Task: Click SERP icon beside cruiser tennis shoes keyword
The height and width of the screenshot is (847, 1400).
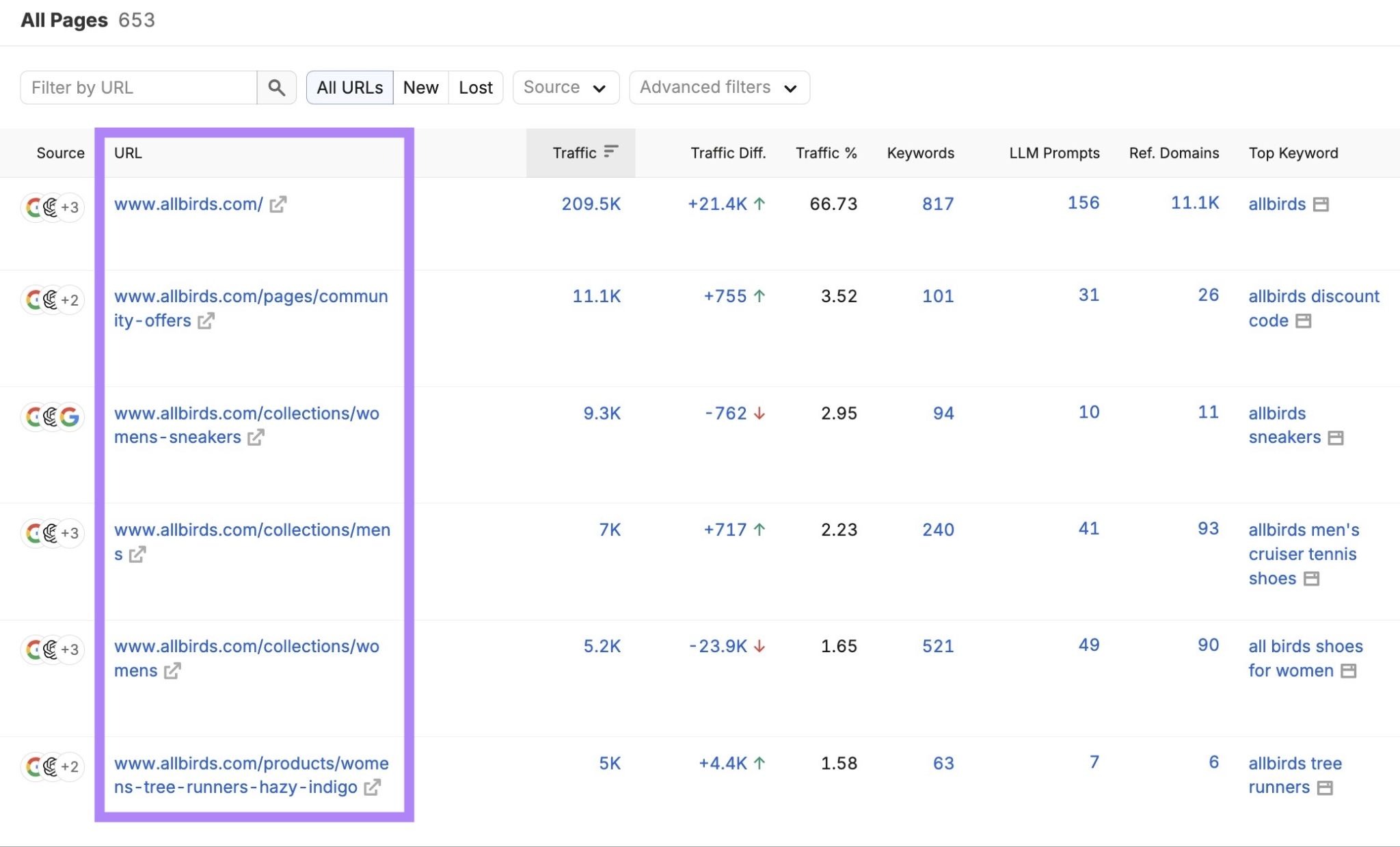Action: (x=1311, y=579)
